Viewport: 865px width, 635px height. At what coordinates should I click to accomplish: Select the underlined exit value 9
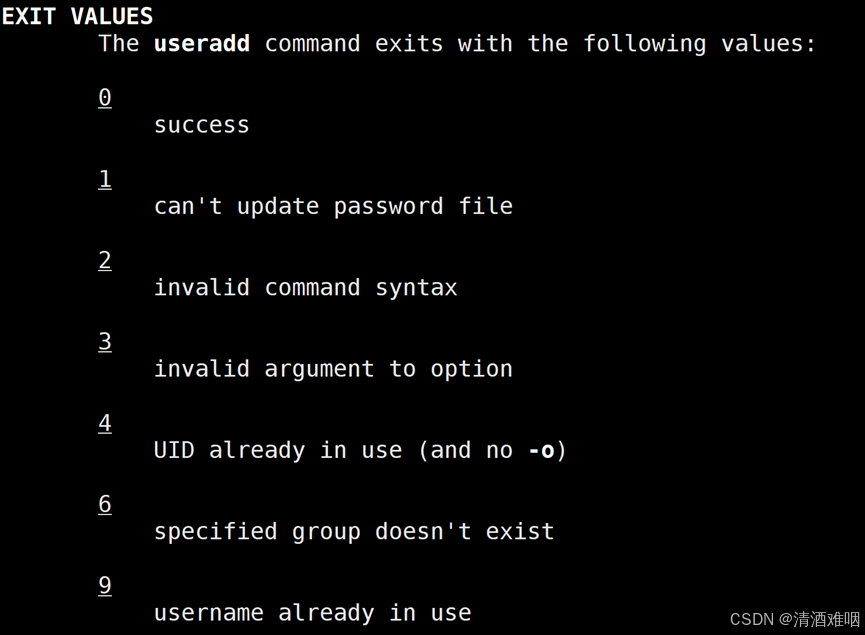[x=105, y=586]
